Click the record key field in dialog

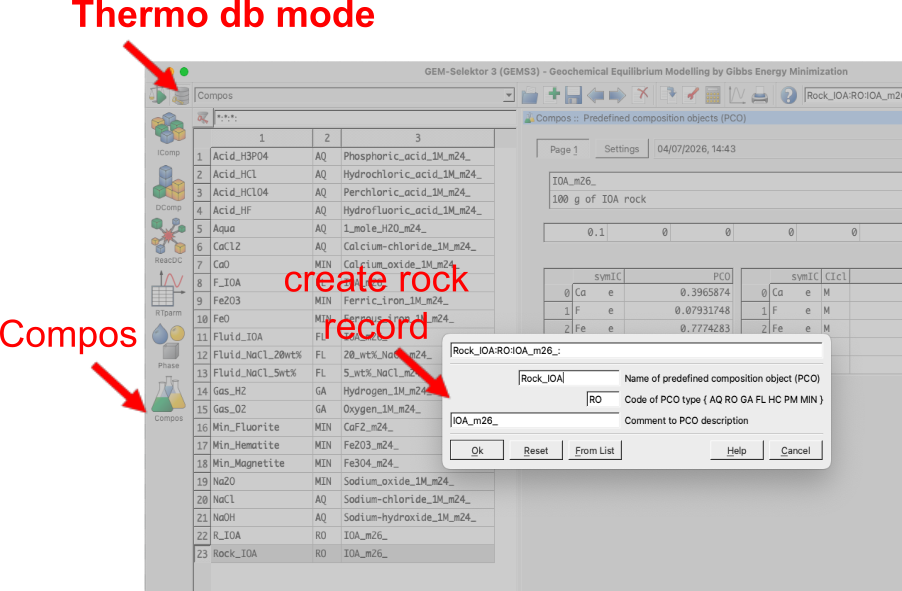pos(636,350)
